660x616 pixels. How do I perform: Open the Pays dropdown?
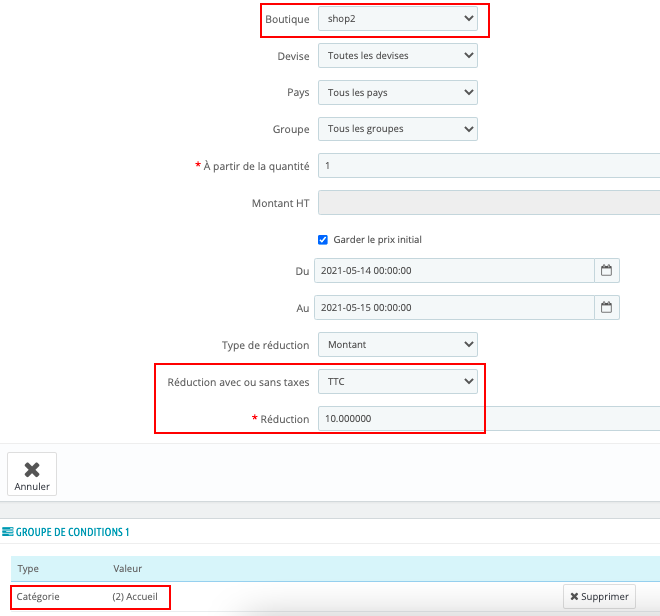pos(398,93)
